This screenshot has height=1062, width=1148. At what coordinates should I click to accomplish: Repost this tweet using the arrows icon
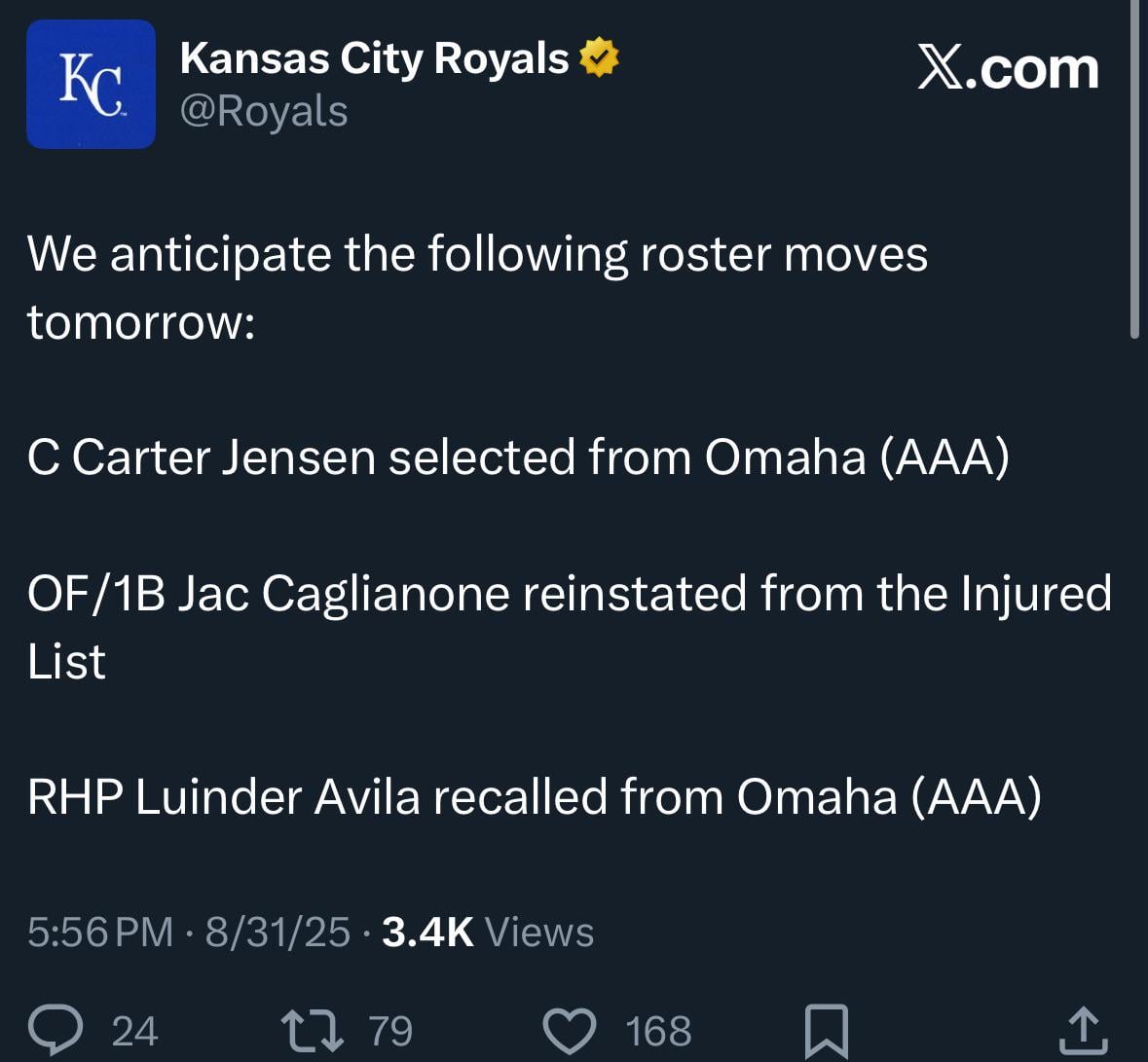[x=312, y=1031]
